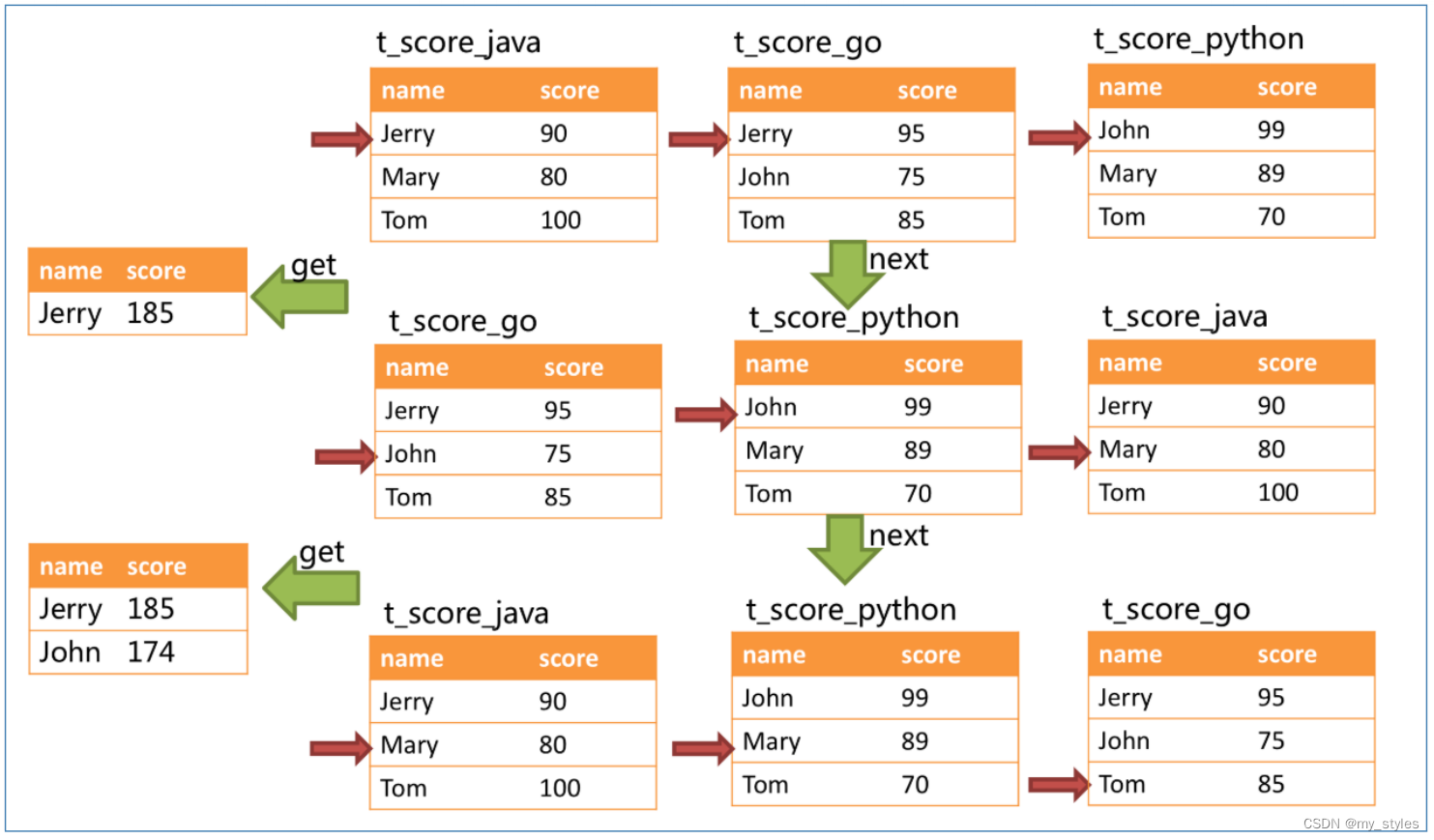
Task: Click Mary's score 89 in the top-row t_score_python table
Action: click(1271, 173)
